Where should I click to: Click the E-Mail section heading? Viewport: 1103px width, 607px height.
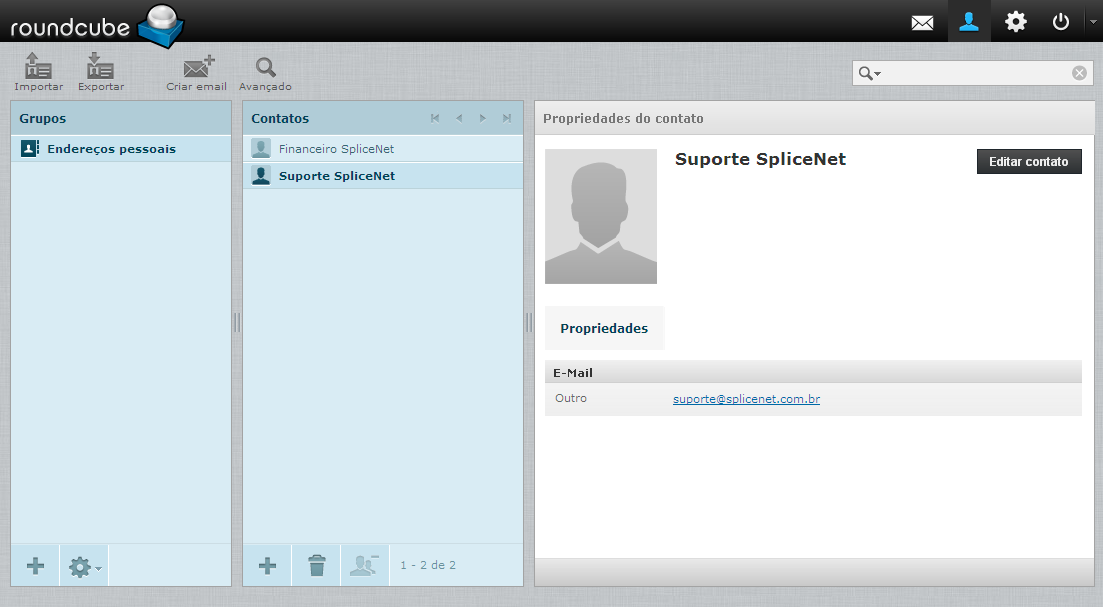[x=573, y=373]
